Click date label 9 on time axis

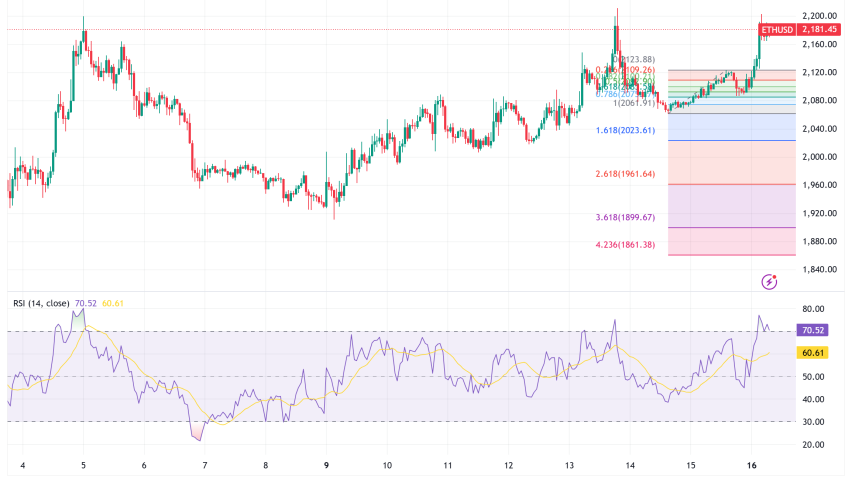click(x=327, y=466)
